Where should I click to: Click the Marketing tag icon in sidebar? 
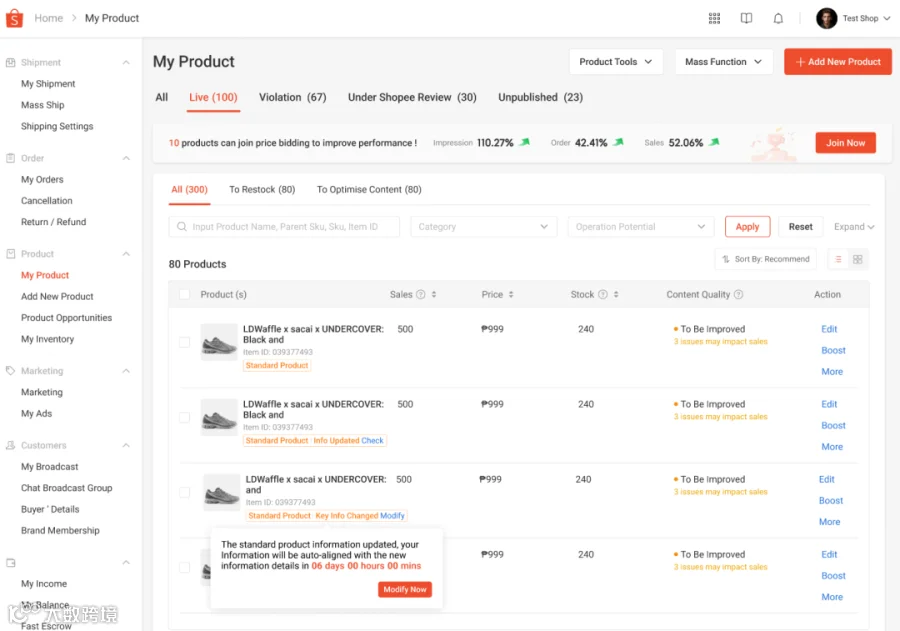10,371
